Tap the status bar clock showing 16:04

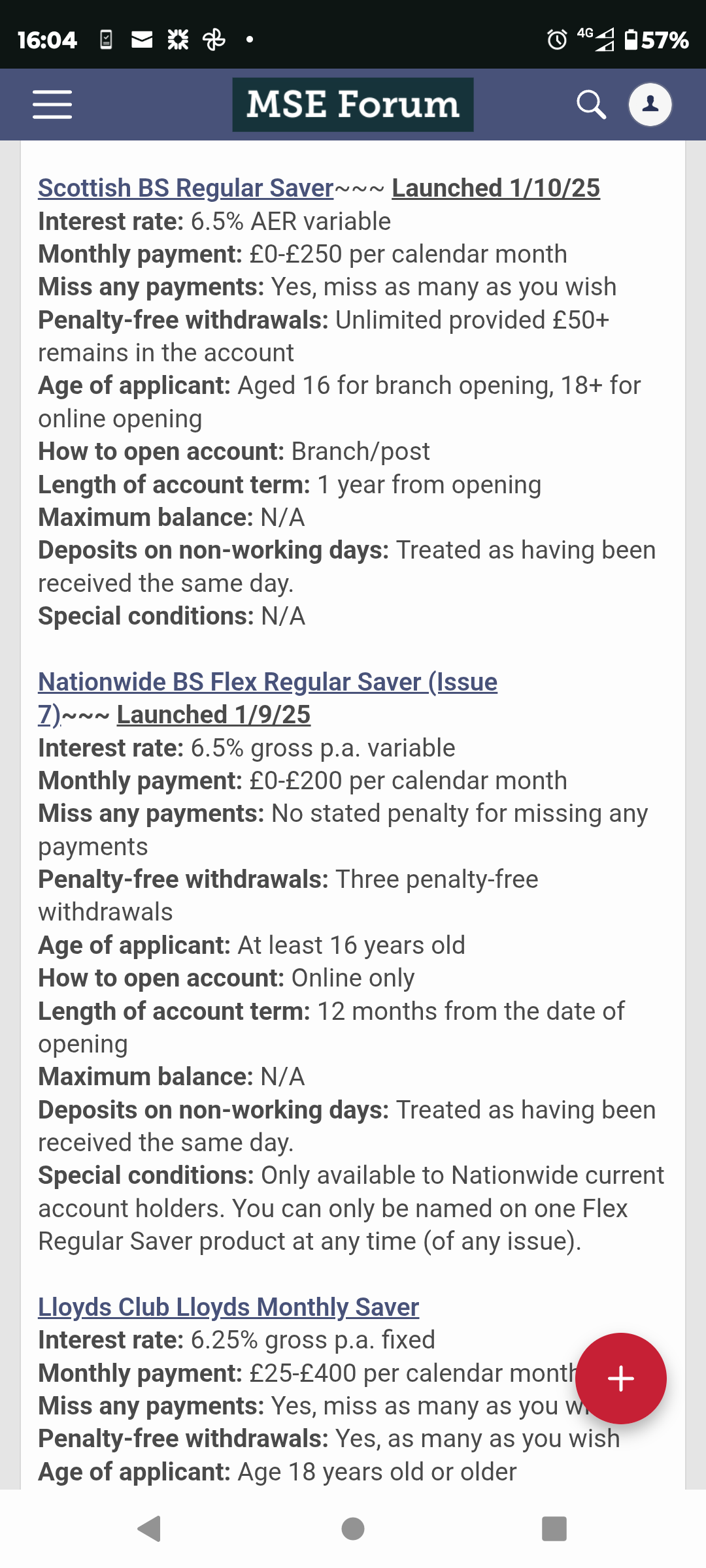tap(47, 40)
